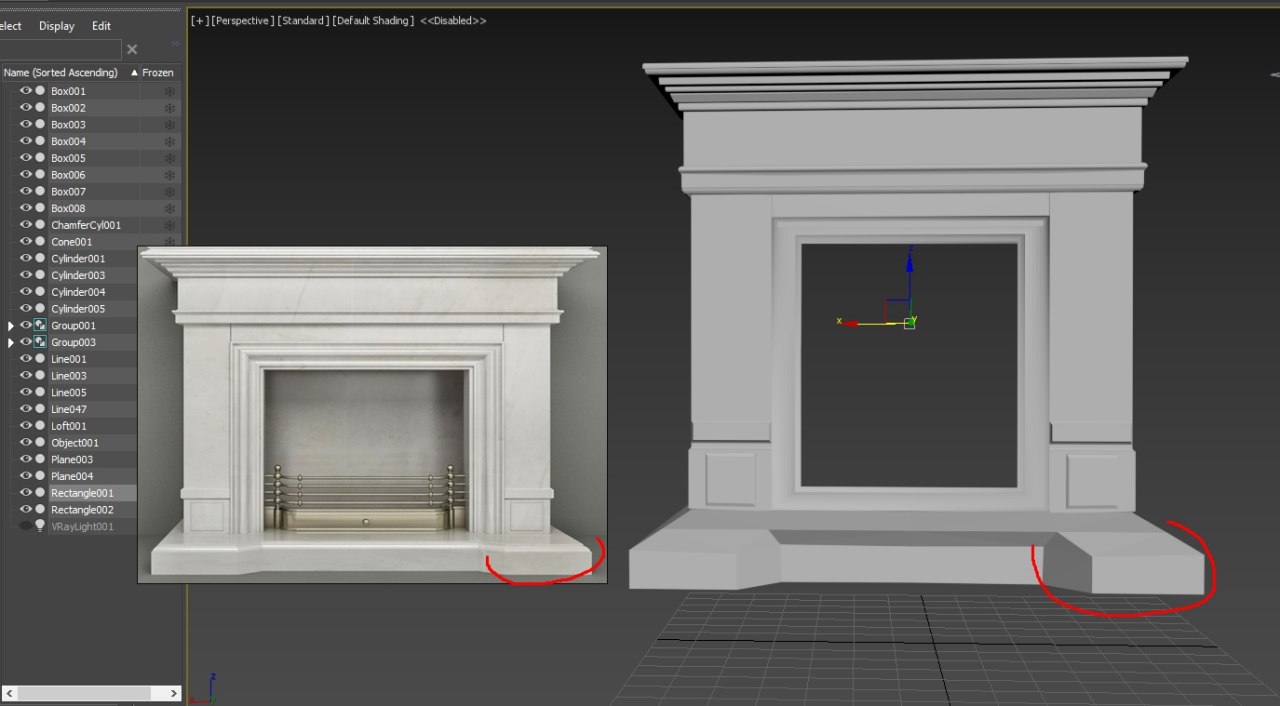Open the [Perspective] viewport menu
The height and width of the screenshot is (706, 1280).
(243, 21)
